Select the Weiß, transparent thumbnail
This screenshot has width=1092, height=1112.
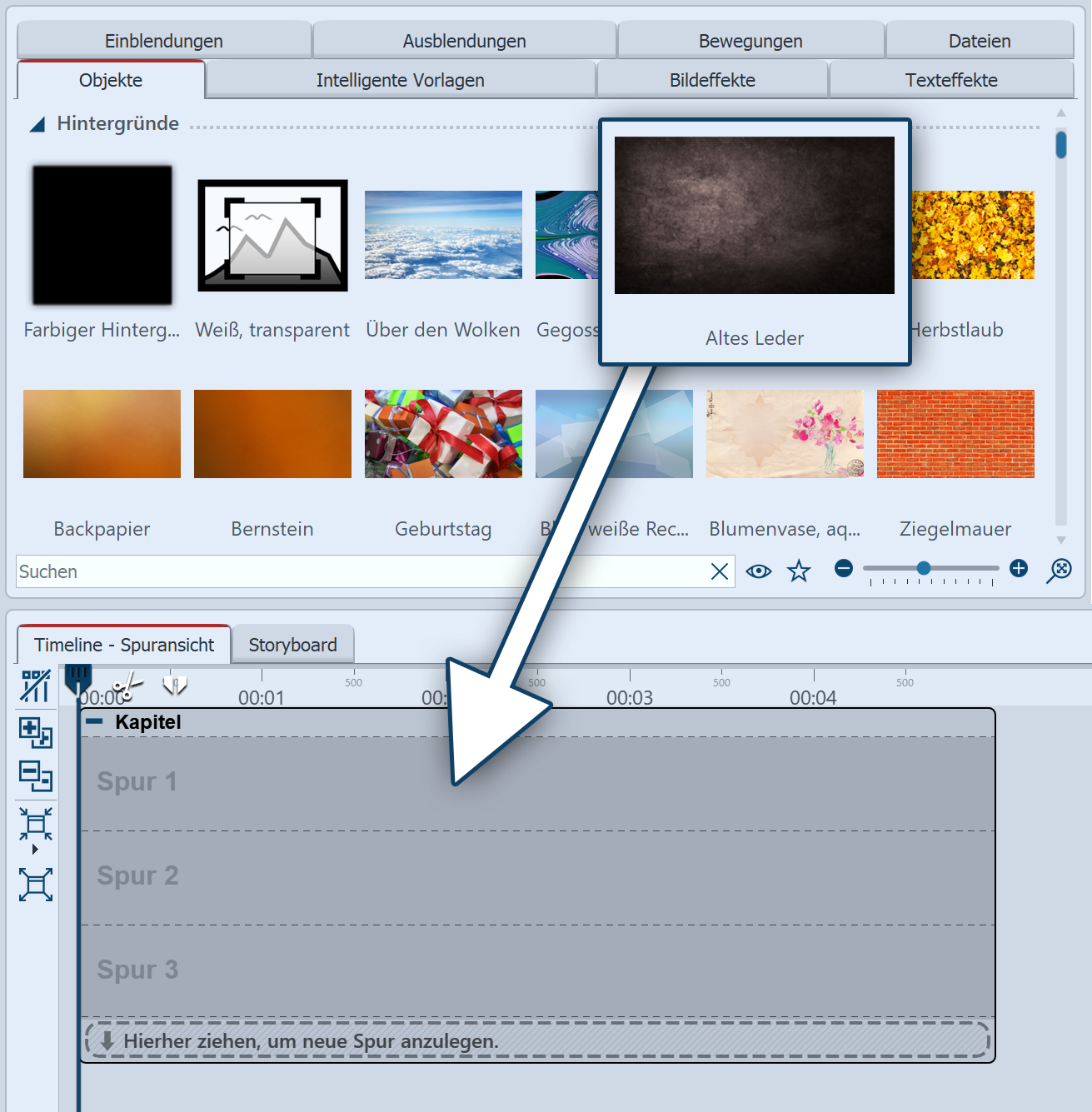[272, 235]
